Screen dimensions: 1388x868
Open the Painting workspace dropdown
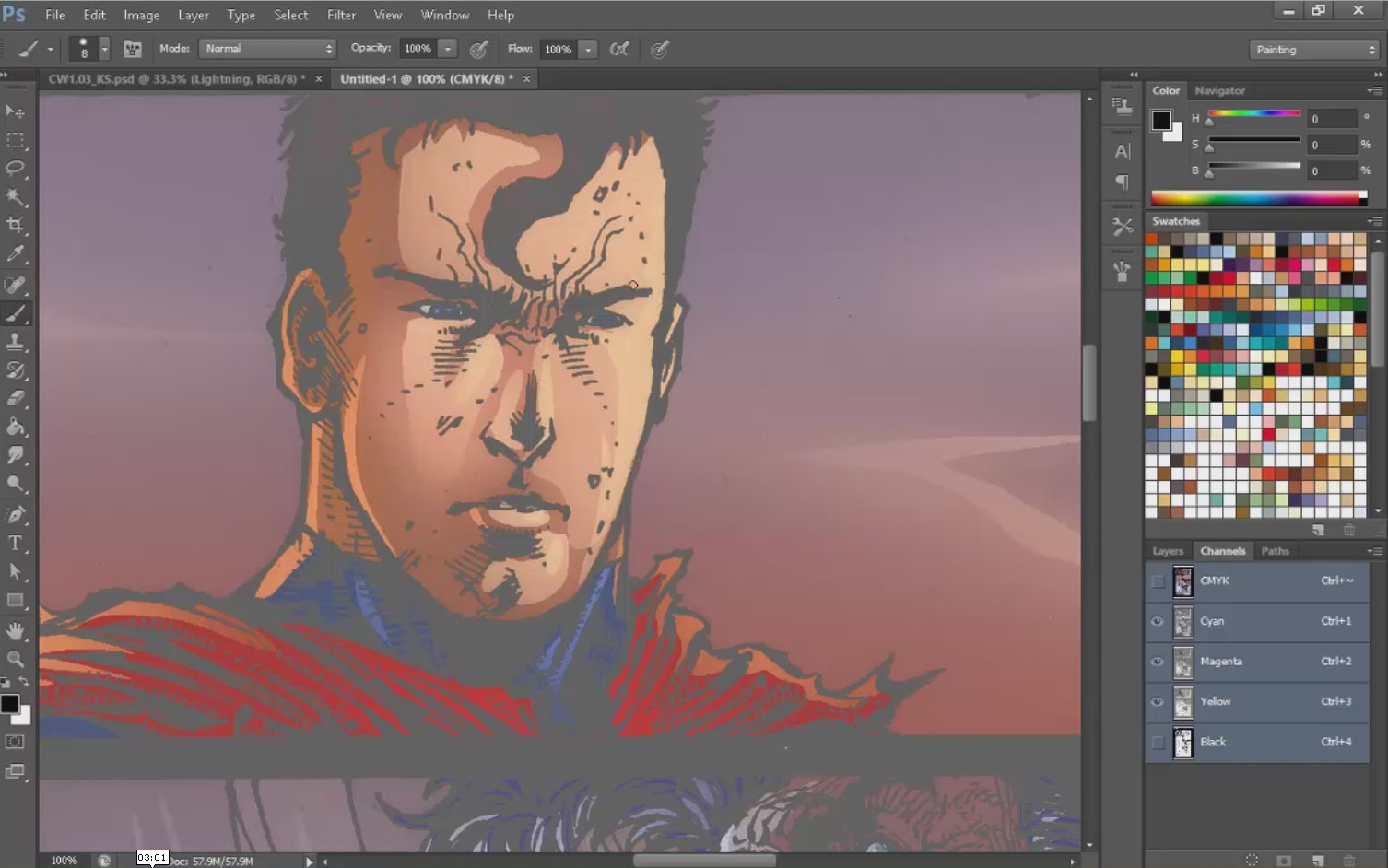pyautogui.click(x=1314, y=50)
